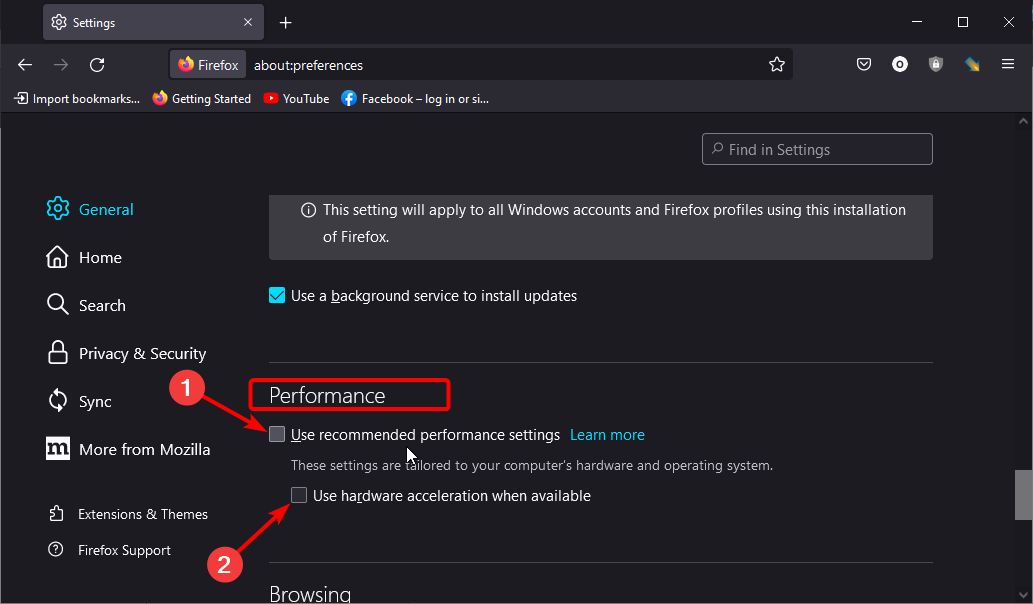The height and width of the screenshot is (604, 1033).
Task: Select the Search settings category
Action: click(102, 306)
